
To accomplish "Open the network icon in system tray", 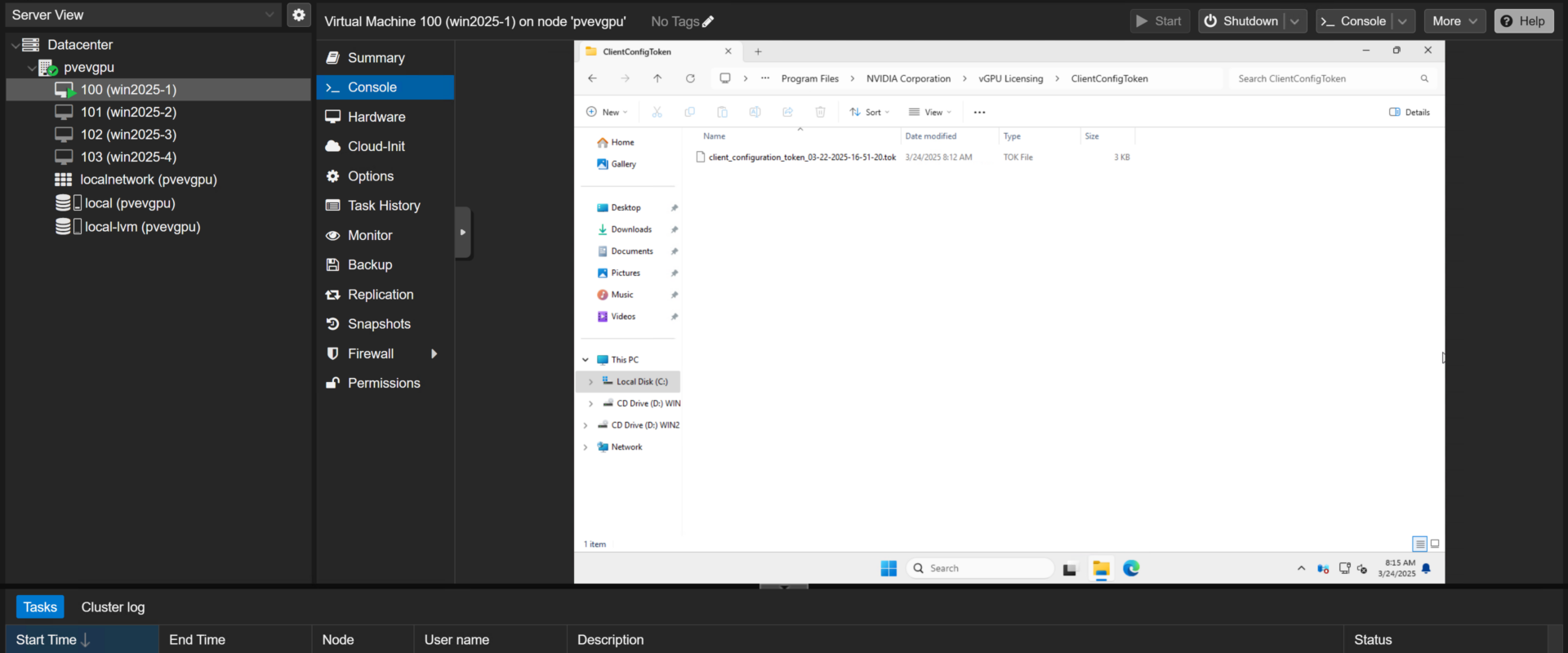I will tap(1344, 569).
